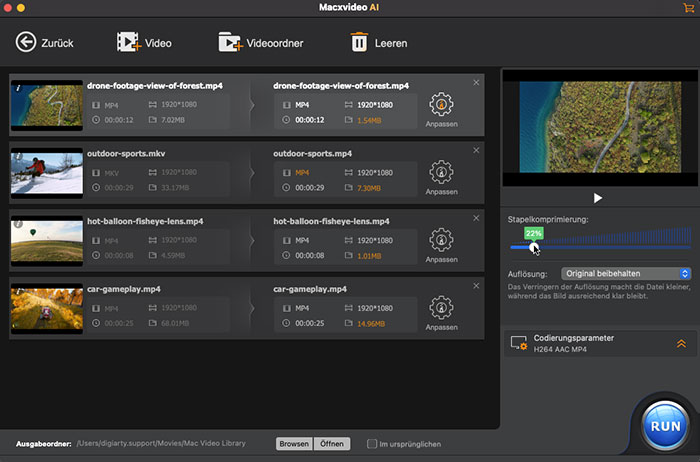Click the Ausgabeordner path field
This screenshot has width=700, height=462.
pos(161,443)
